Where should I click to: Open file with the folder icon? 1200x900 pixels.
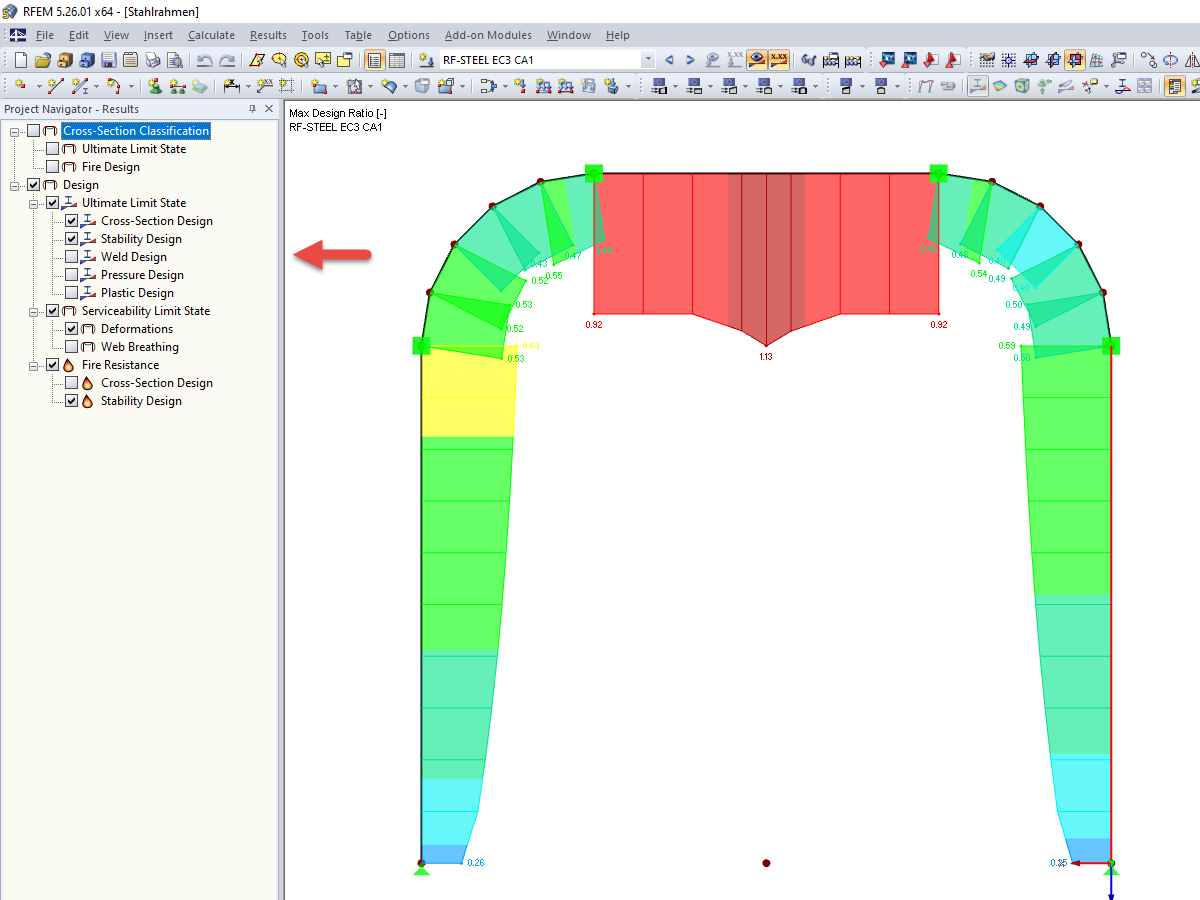click(43, 60)
